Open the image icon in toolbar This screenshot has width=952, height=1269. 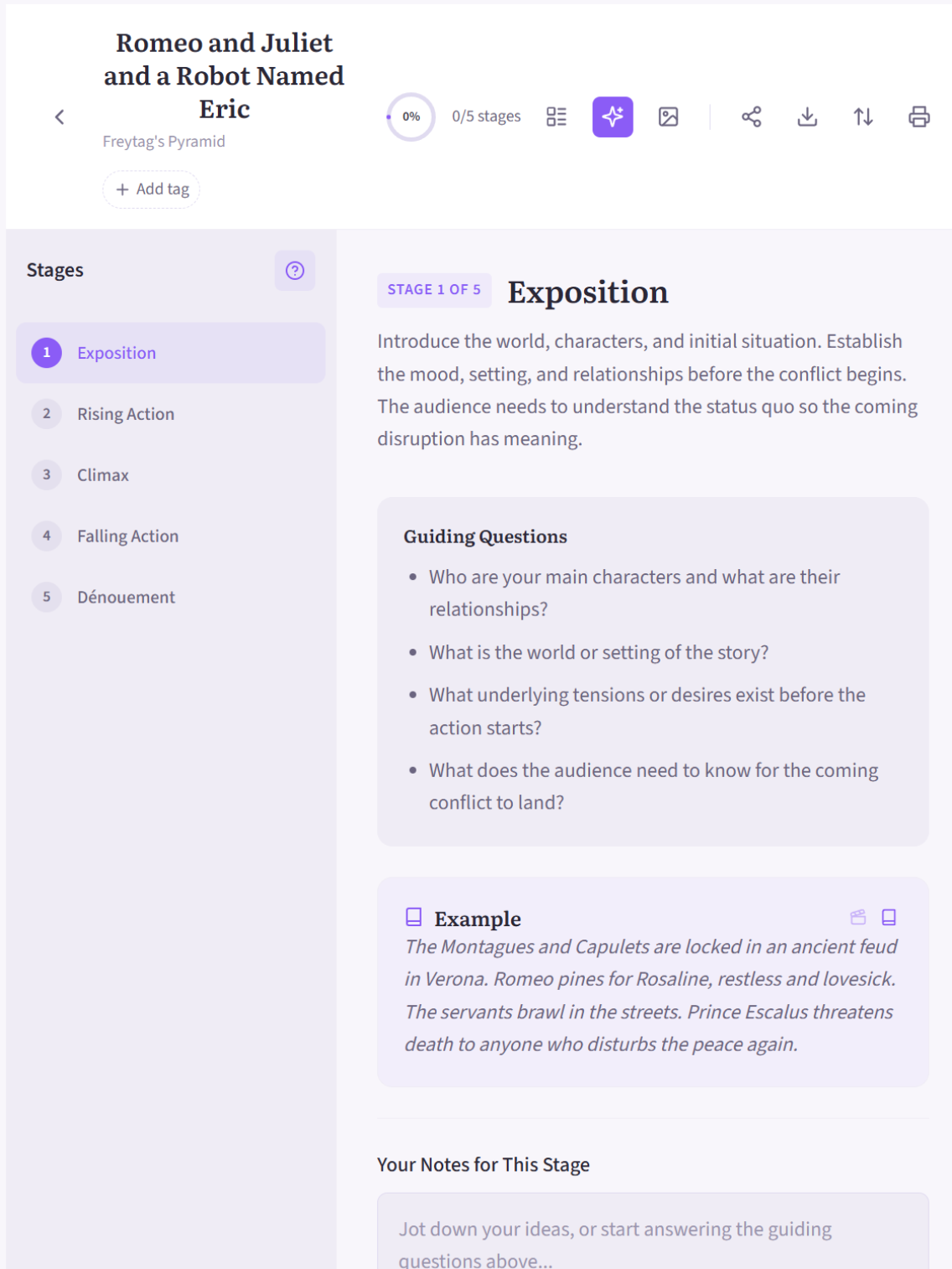click(669, 117)
